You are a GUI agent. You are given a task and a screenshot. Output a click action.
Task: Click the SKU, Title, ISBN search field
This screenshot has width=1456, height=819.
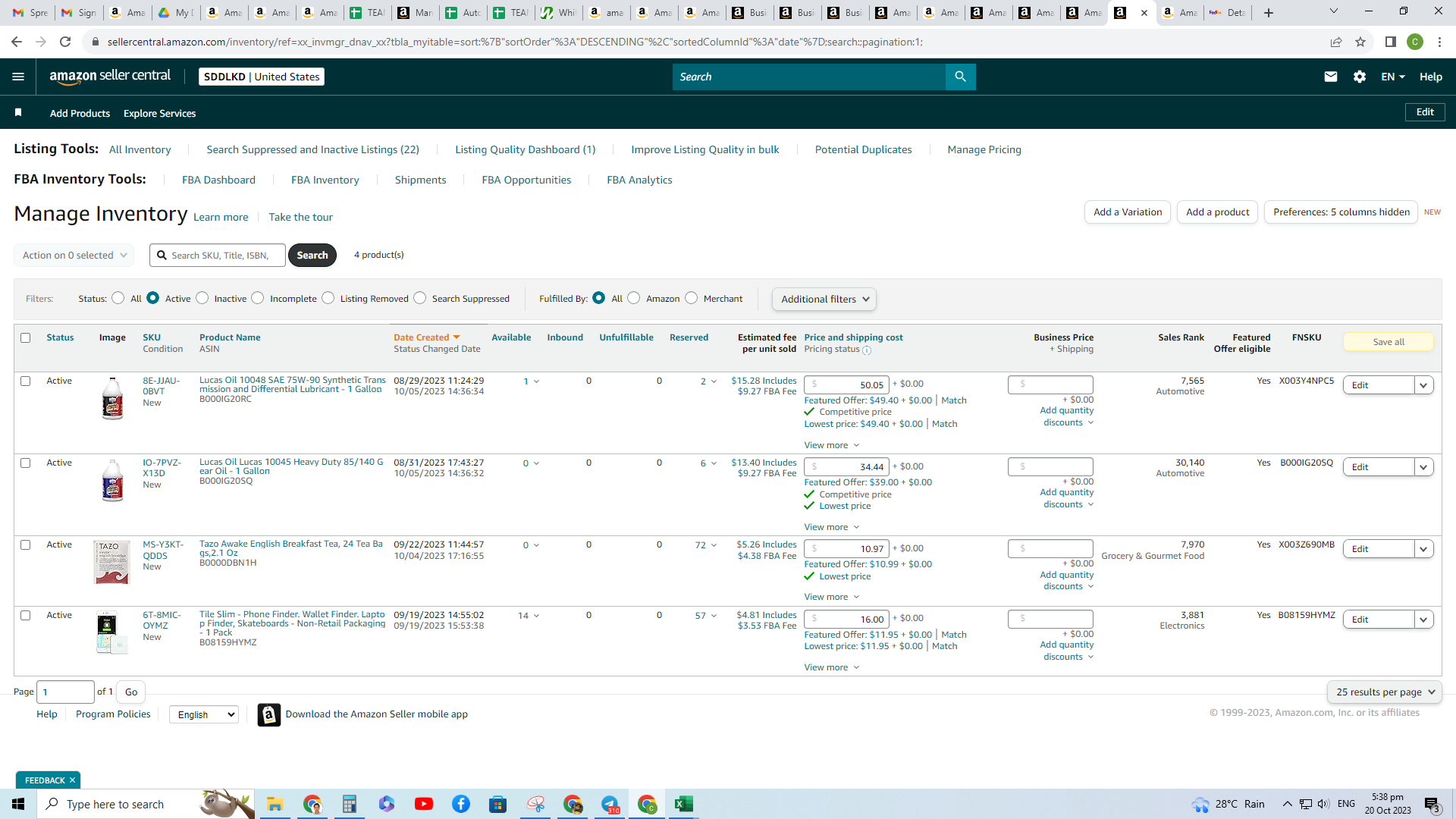point(218,256)
